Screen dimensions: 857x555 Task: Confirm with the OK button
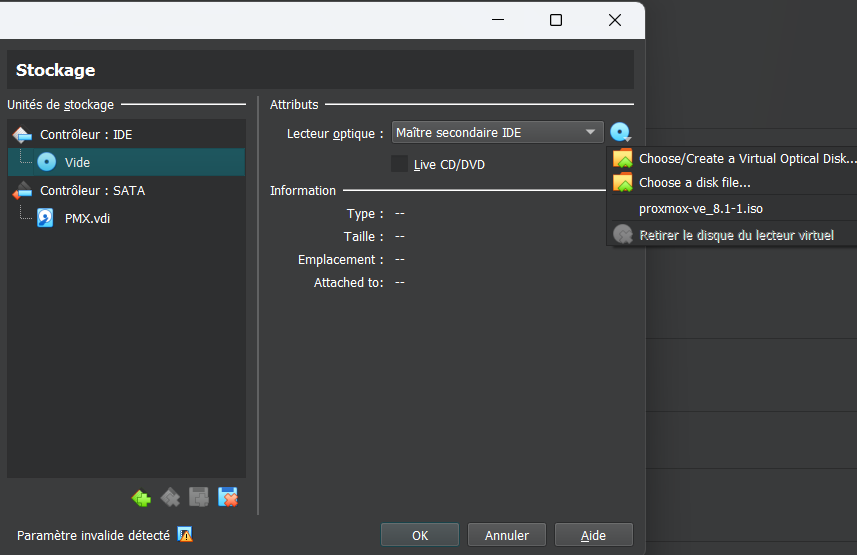(420, 535)
